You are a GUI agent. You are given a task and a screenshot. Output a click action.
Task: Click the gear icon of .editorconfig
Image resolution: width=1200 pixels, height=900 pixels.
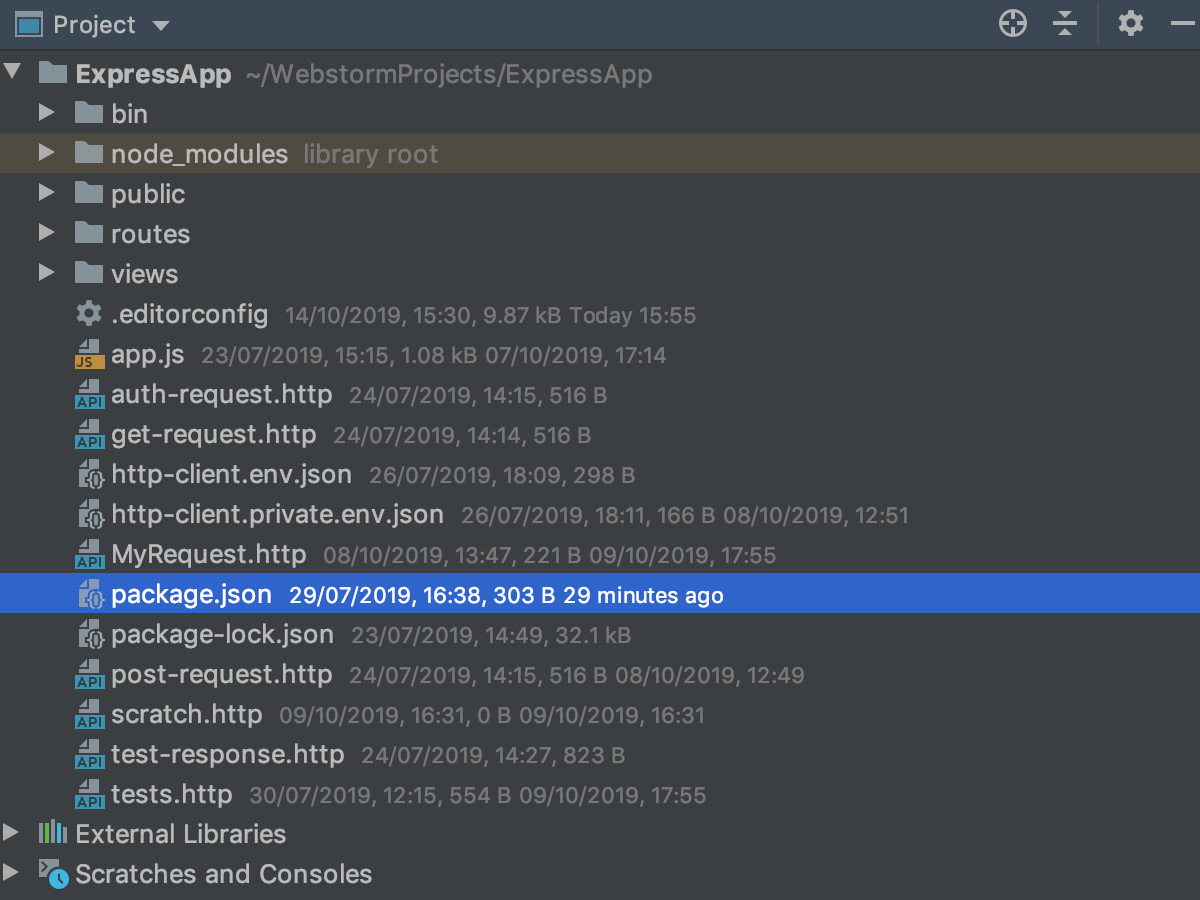click(89, 314)
